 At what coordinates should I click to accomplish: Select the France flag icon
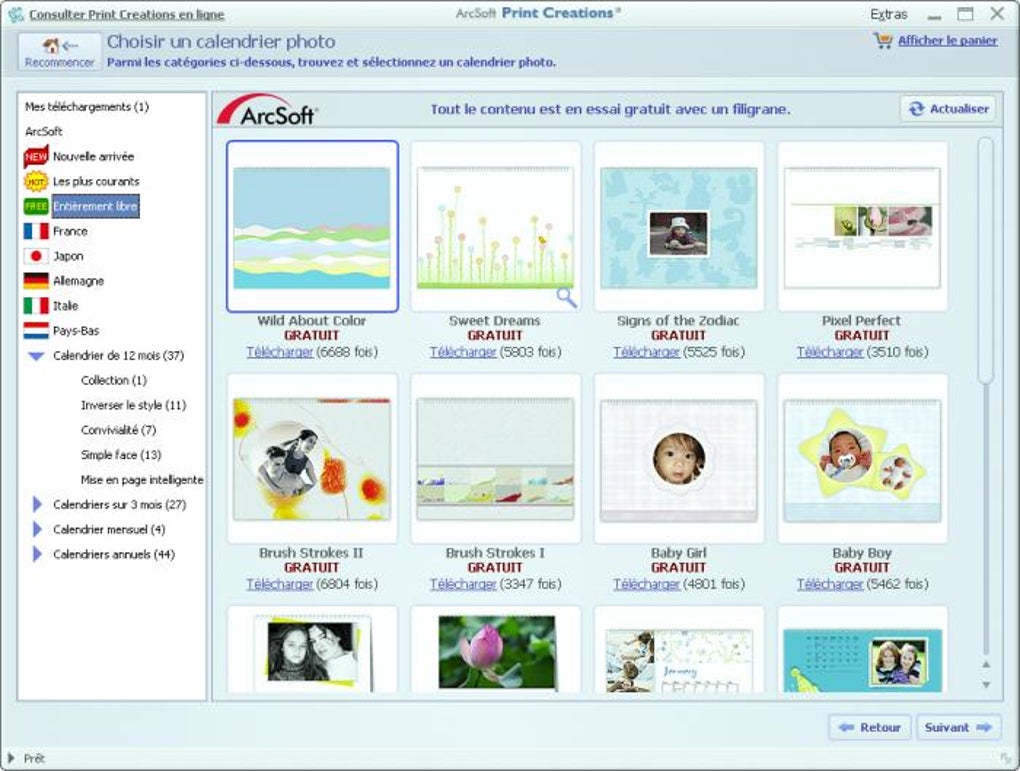(x=36, y=231)
